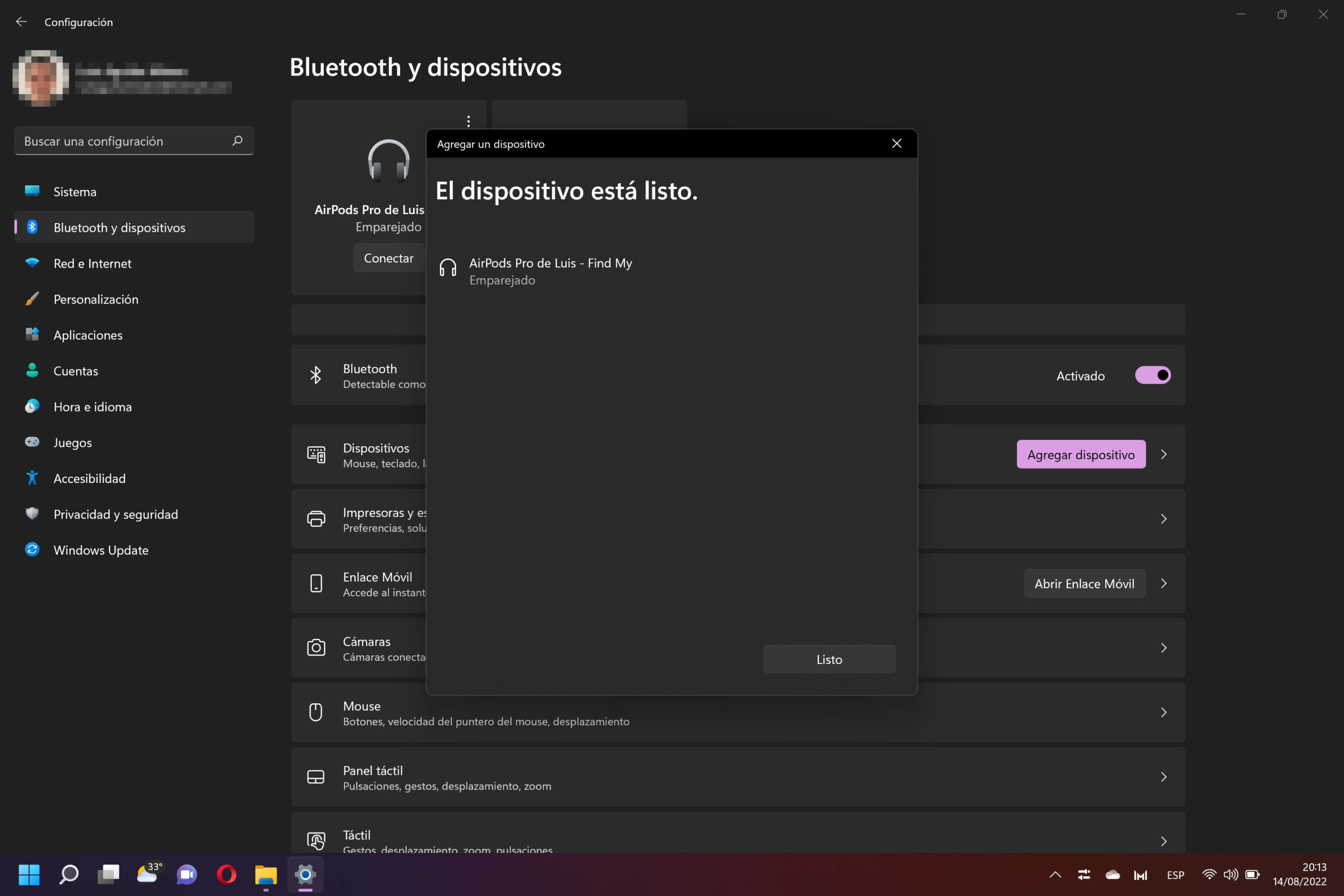Open Personalización settings
This screenshot has height=896, width=1344.
click(134, 299)
